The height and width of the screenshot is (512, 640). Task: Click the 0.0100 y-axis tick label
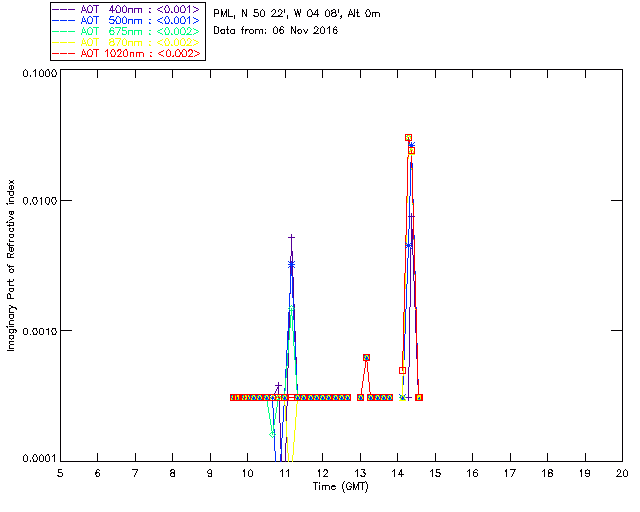pyautogui.click(x=39, y=200)
